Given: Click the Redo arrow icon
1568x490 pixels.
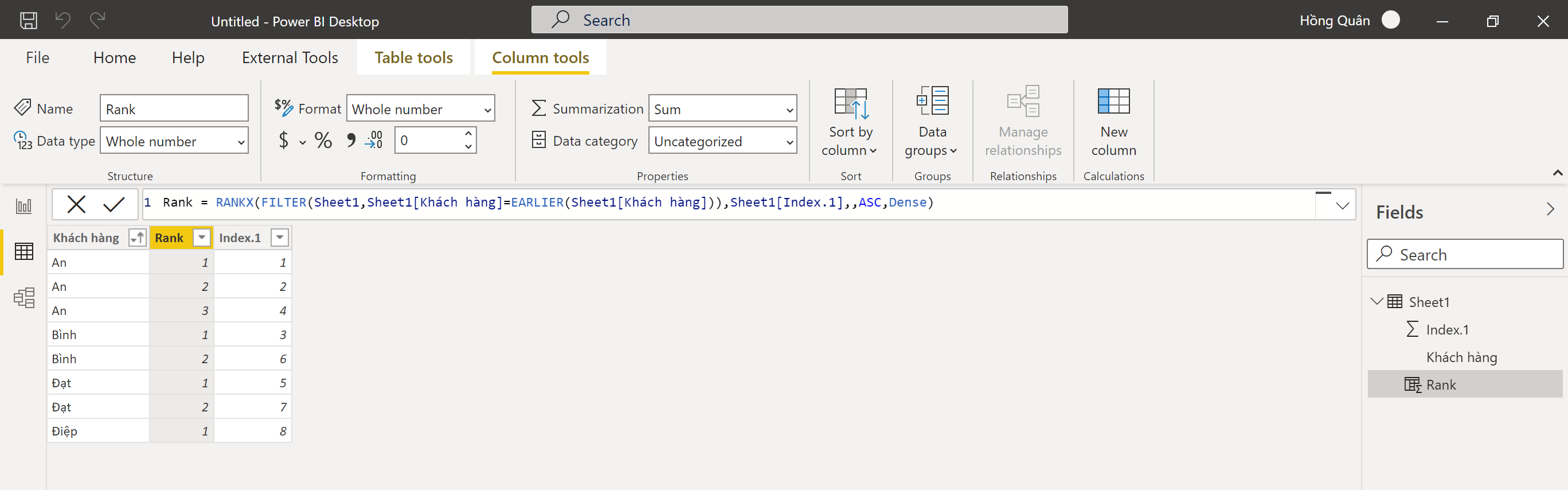Looking at the screenshot, I should 97,20.
